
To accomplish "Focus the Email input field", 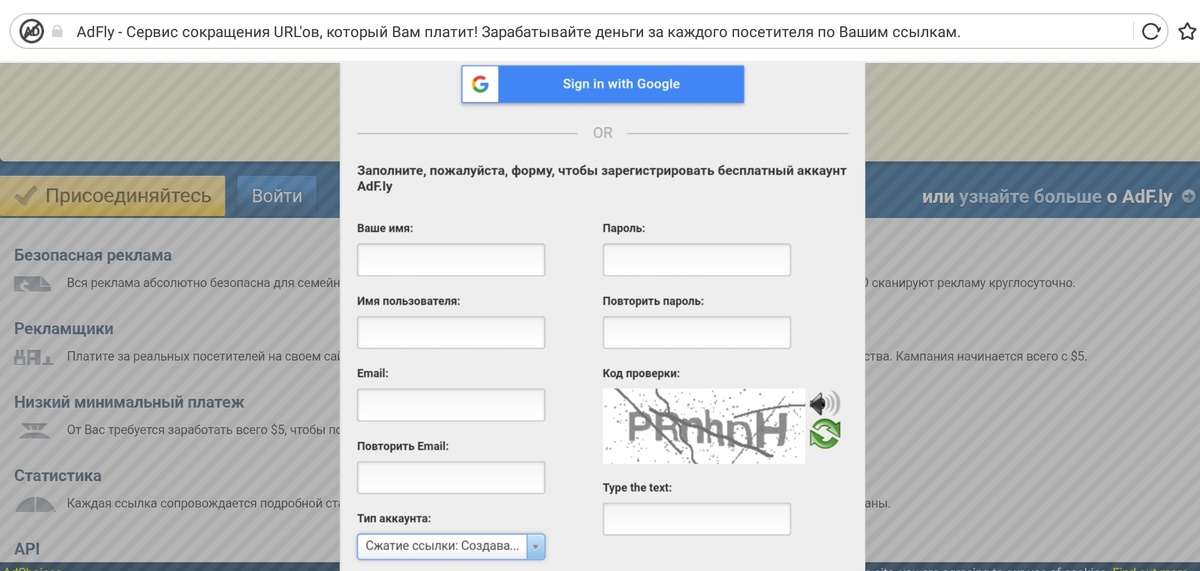I will 451,405.
